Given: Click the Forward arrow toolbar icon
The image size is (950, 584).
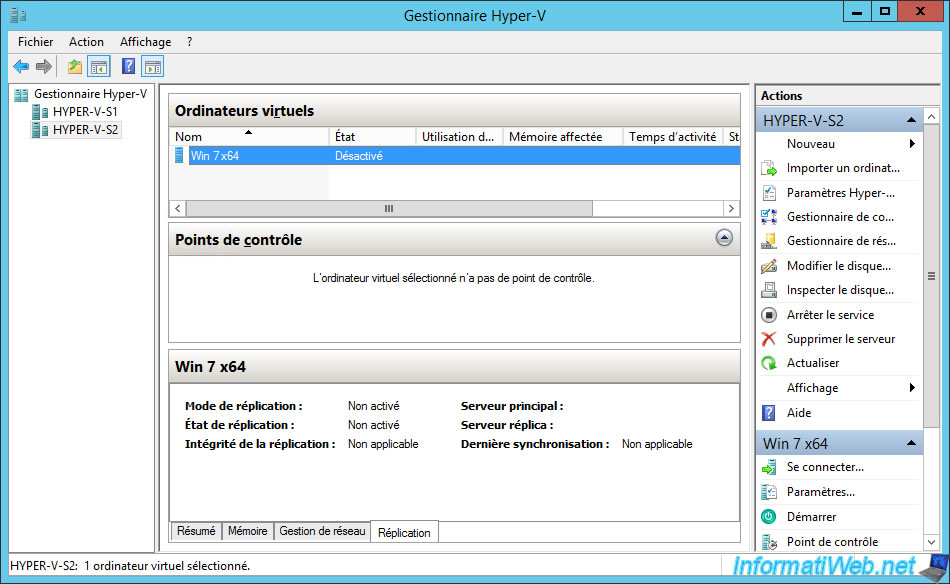Looking at the screenshot, I should tap(44, 67).
